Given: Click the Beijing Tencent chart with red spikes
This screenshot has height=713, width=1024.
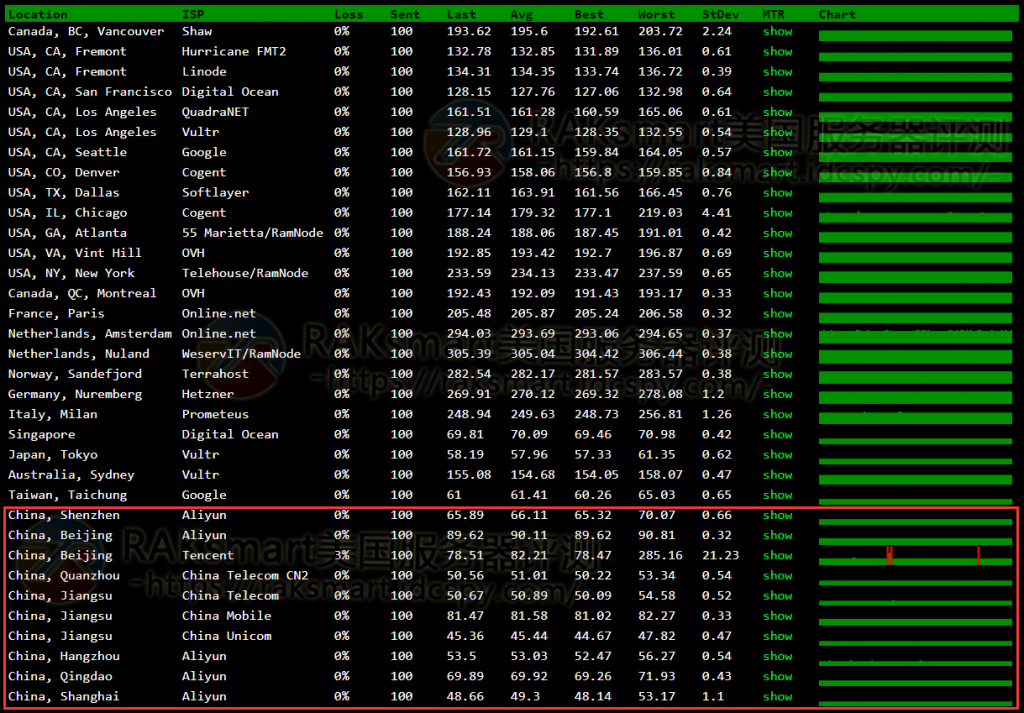Looking at the screenshot, I should click(916, 556).
